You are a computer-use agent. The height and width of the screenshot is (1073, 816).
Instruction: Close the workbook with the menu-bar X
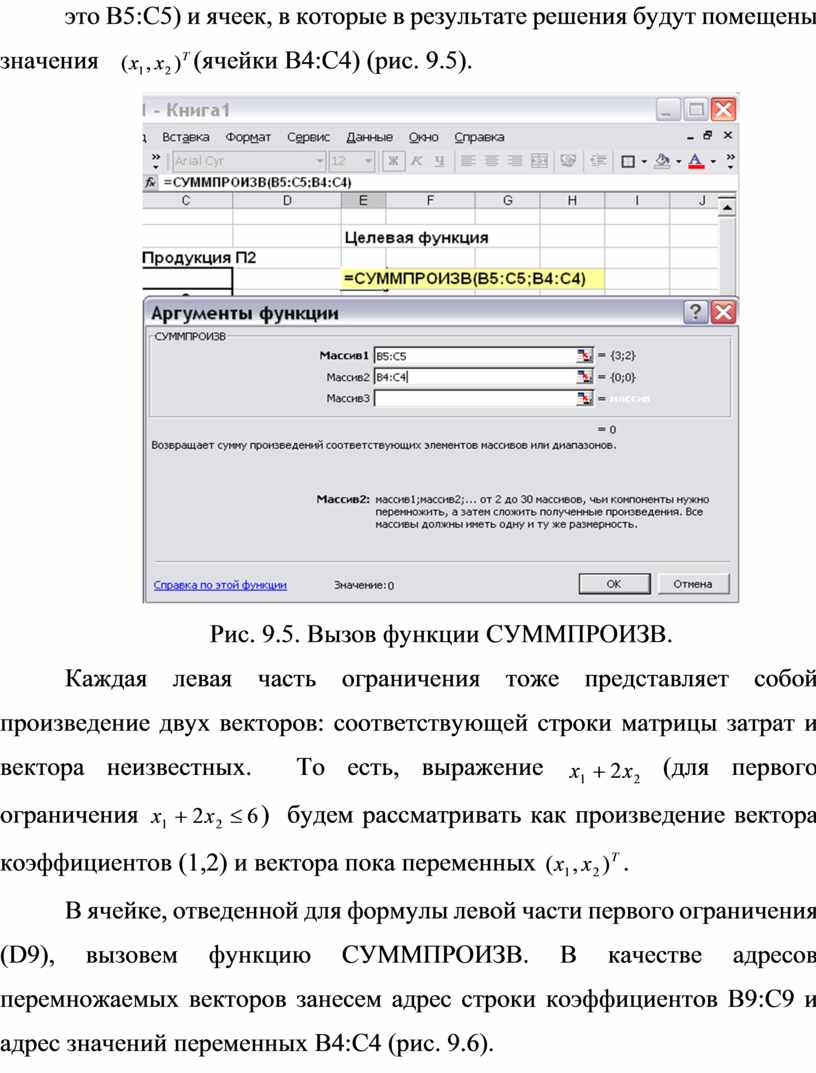point(728,135)
